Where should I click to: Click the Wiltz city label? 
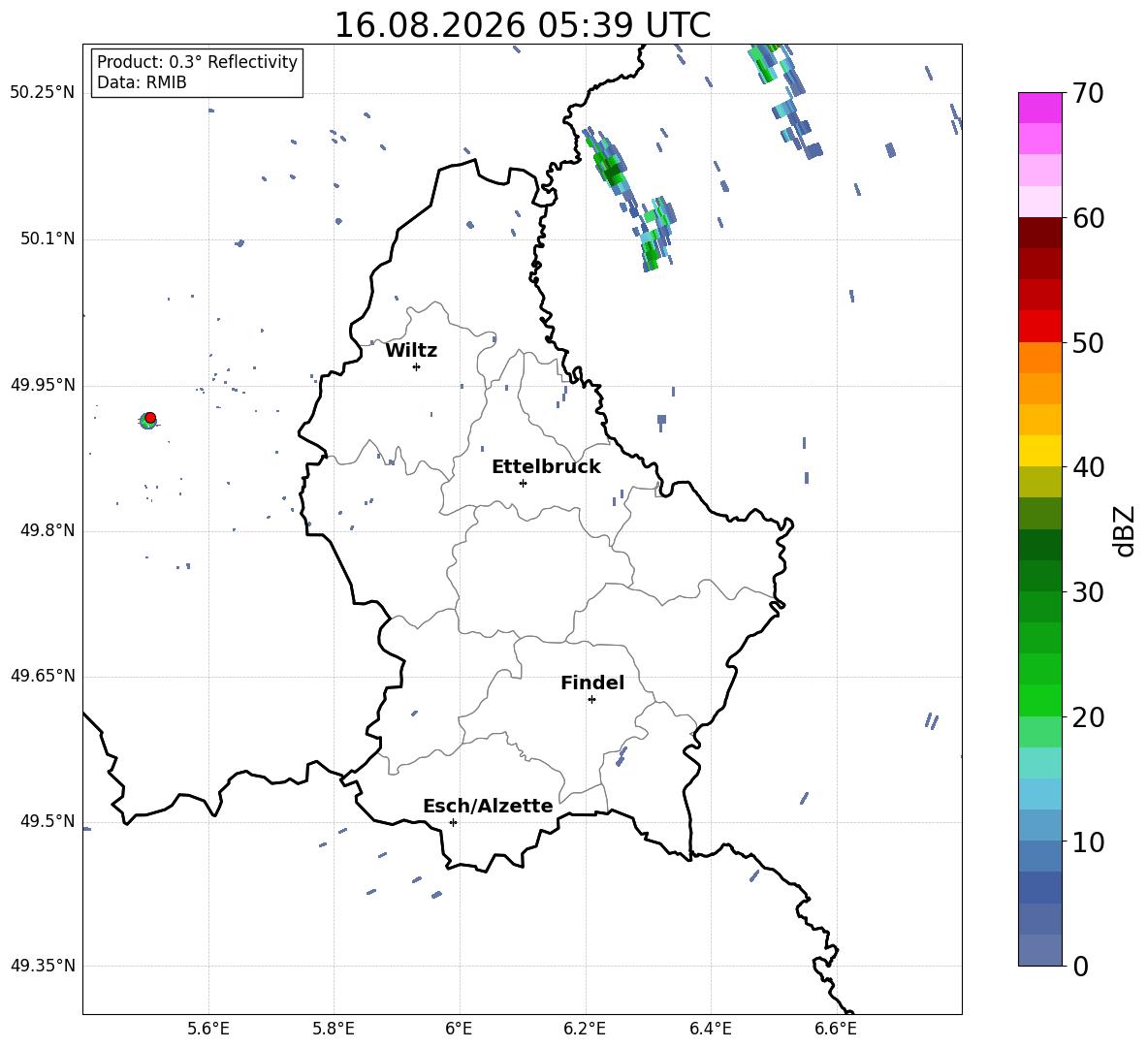[411, 351]
